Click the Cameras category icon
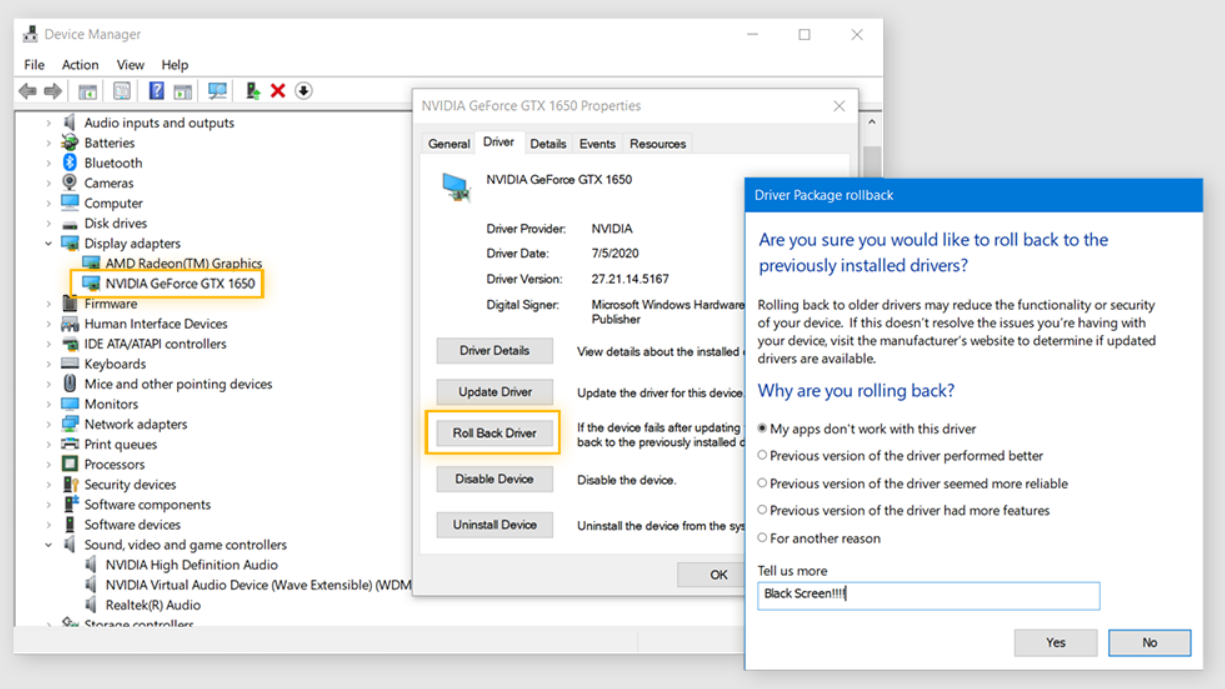Screen dimensions: 1225x689 tap(70, 182)
